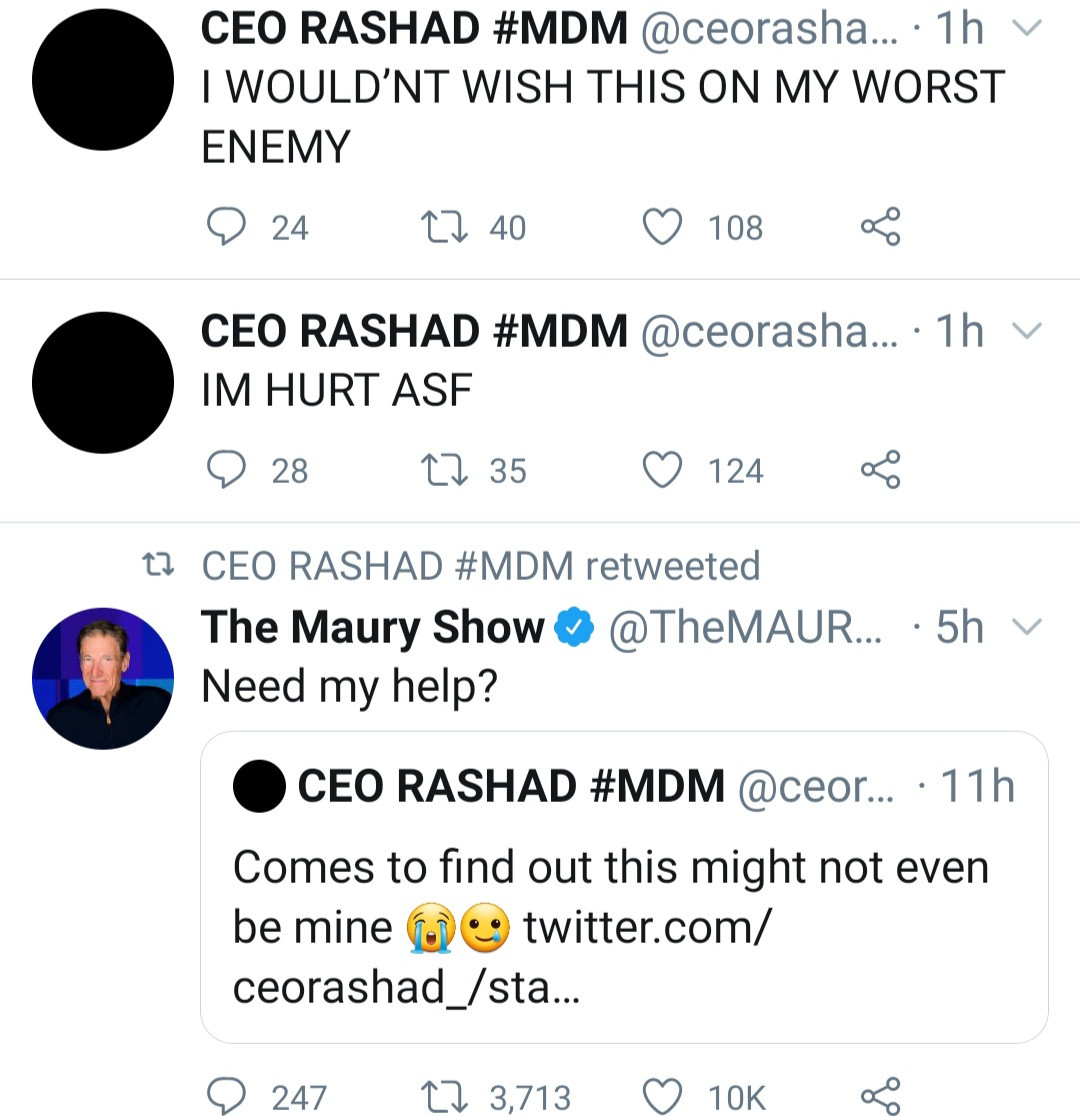1080x1116 pixels.
Task: Open options chevron on "WORST ENEMY" tweet
Action: click(1027, 31)
